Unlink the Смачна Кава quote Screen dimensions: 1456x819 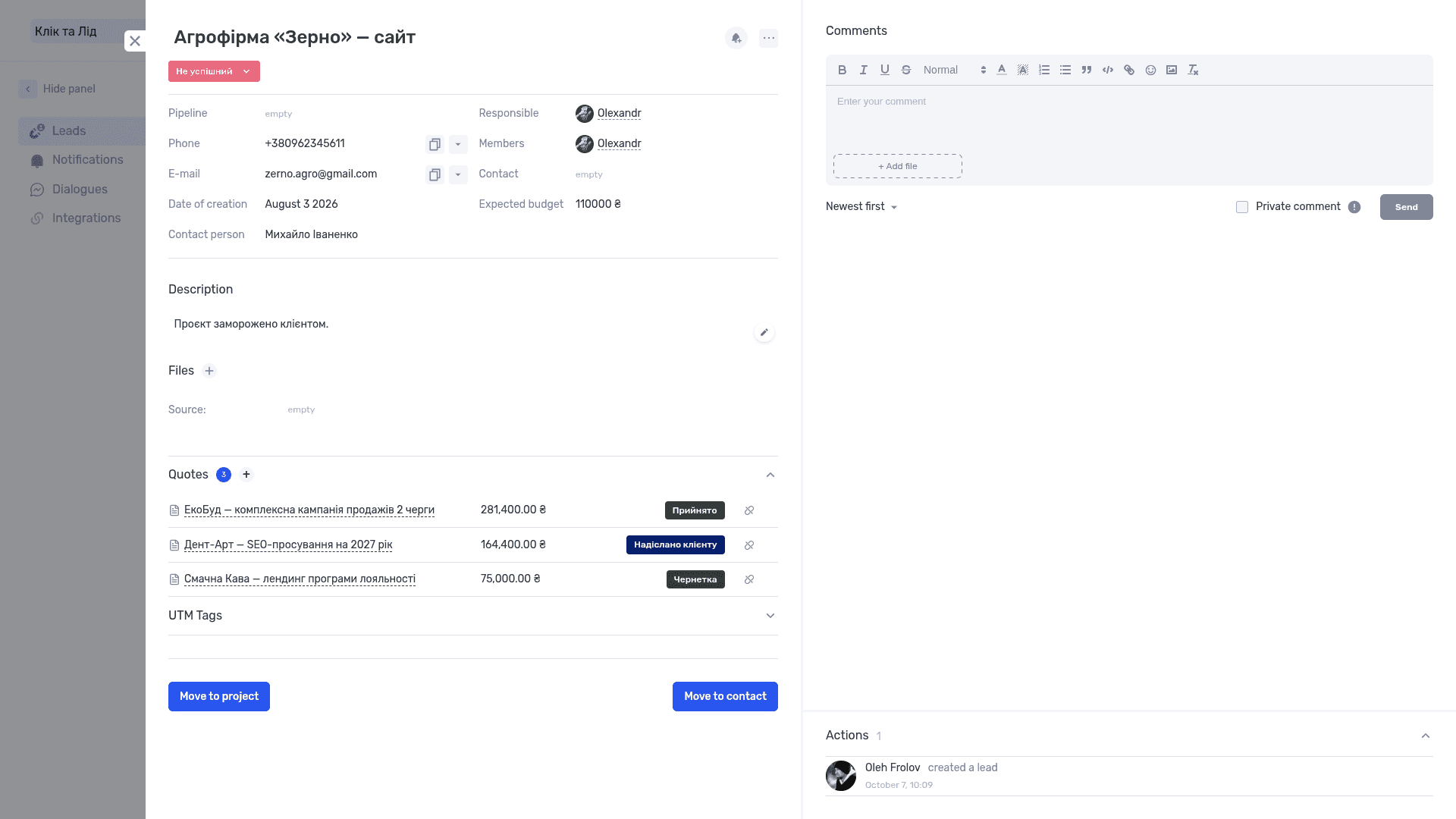tap(749, 579)
